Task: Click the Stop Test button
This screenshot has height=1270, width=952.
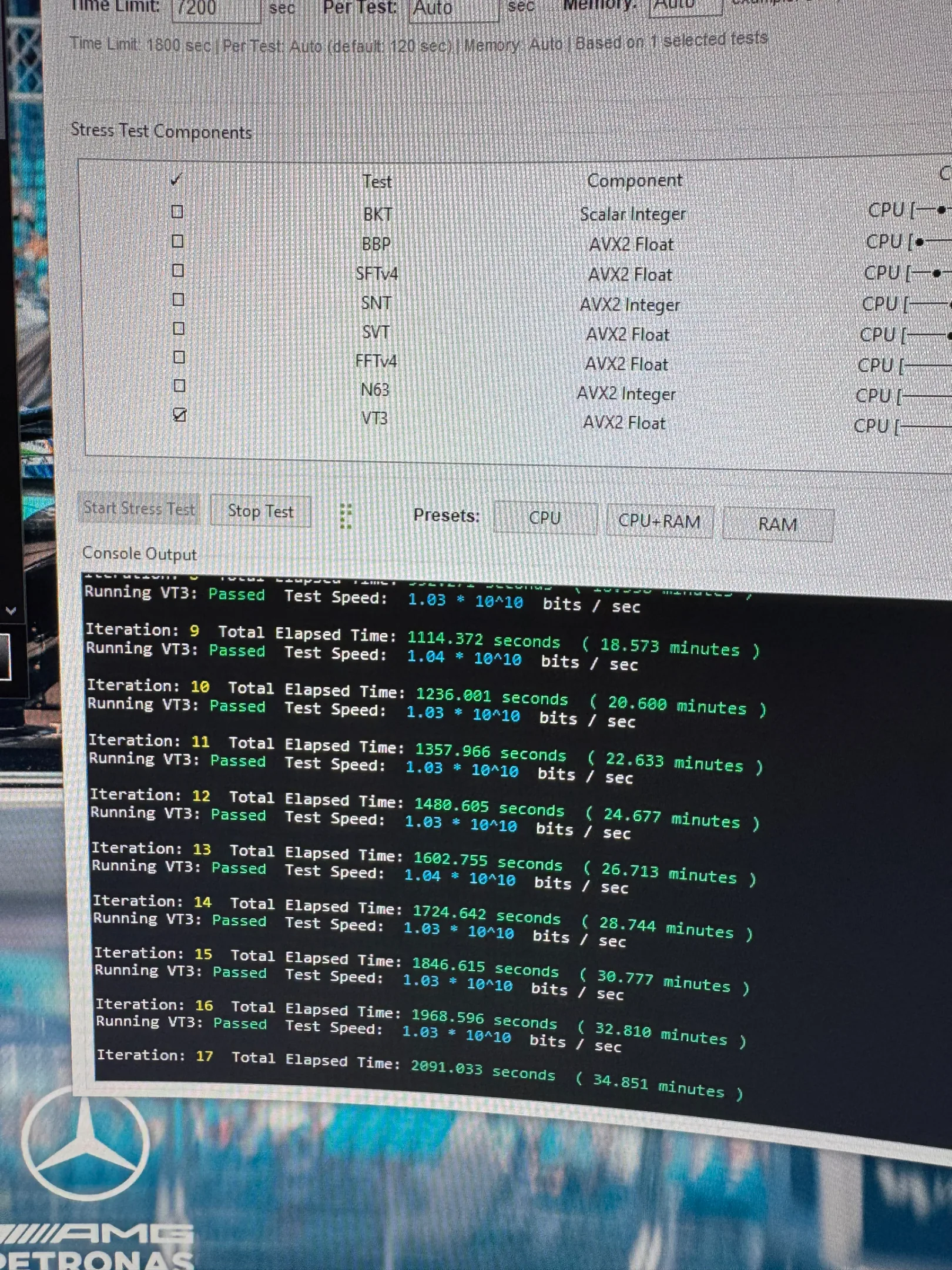Action: [260, 512]
